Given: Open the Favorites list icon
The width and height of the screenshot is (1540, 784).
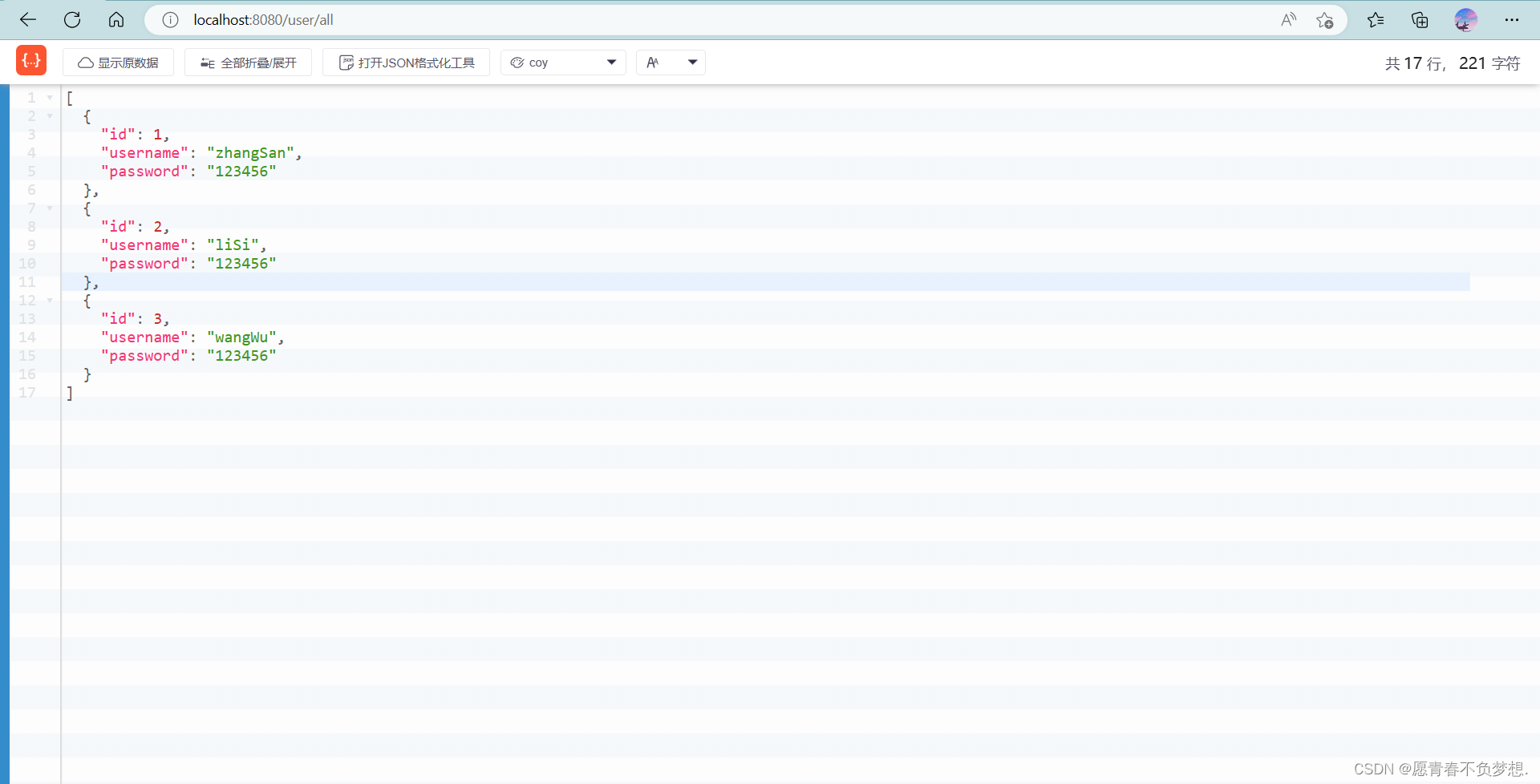Looking at the screenshot, I should (1376, 20).
